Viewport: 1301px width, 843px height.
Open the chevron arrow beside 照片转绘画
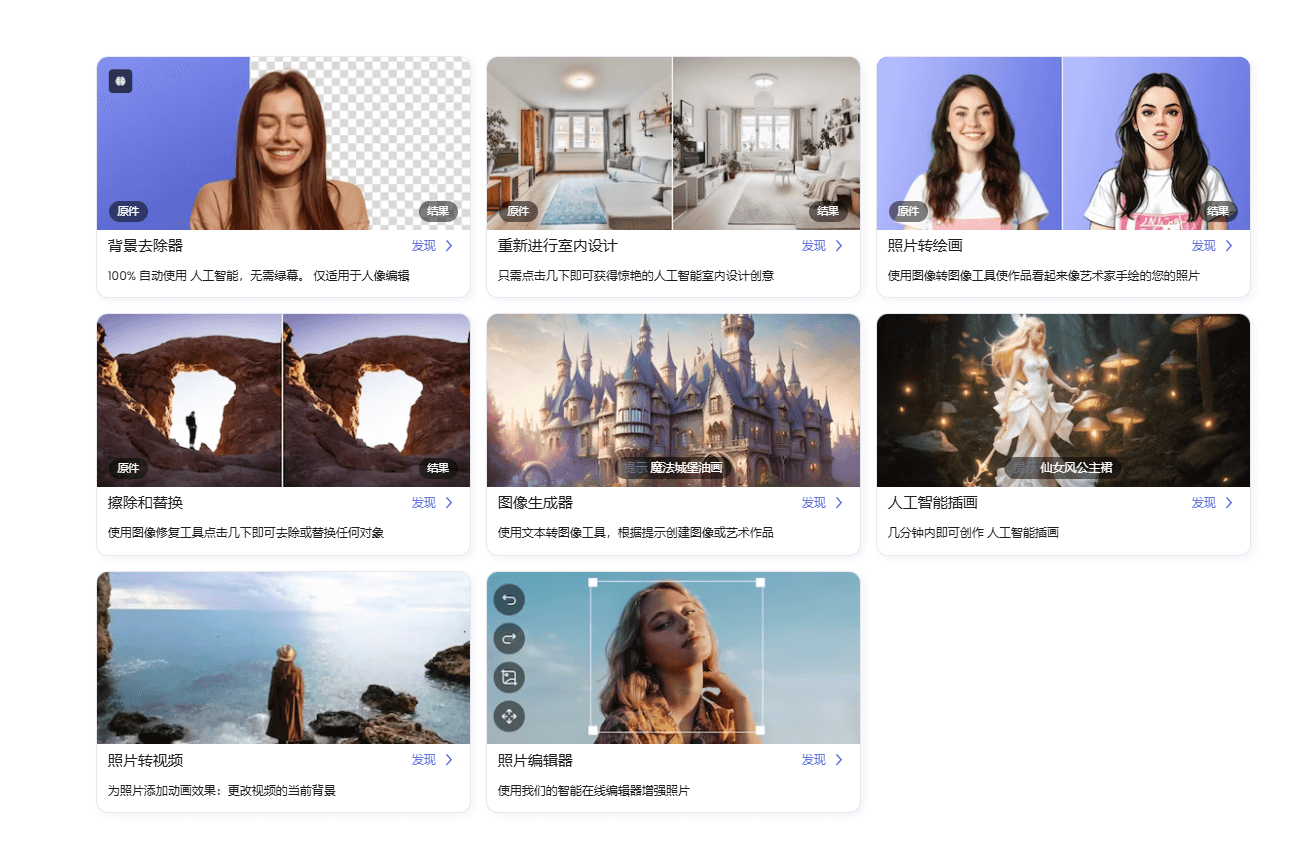(1229, 246)
